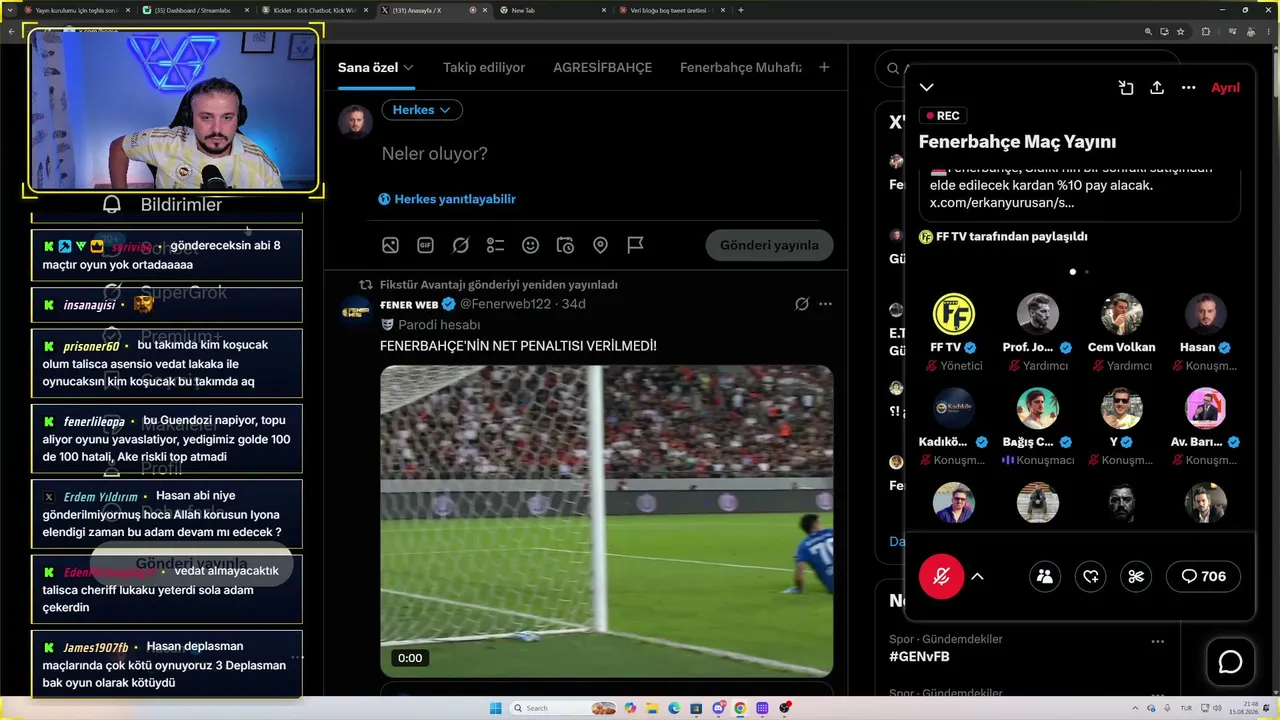Unmute the microphone in the Space
Viewport: 1280px width, 720px height.
[942, 576]
